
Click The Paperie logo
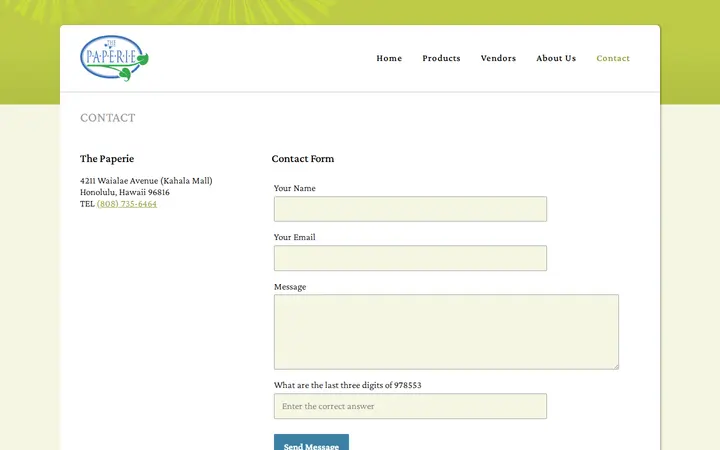pyautogui.click(x=114, y=58)
